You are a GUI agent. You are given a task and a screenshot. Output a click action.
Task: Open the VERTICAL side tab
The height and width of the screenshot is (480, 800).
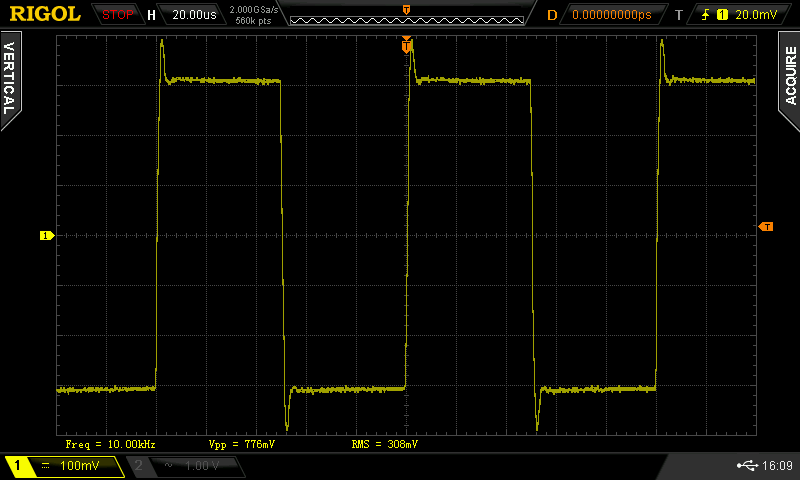point(10,79)
